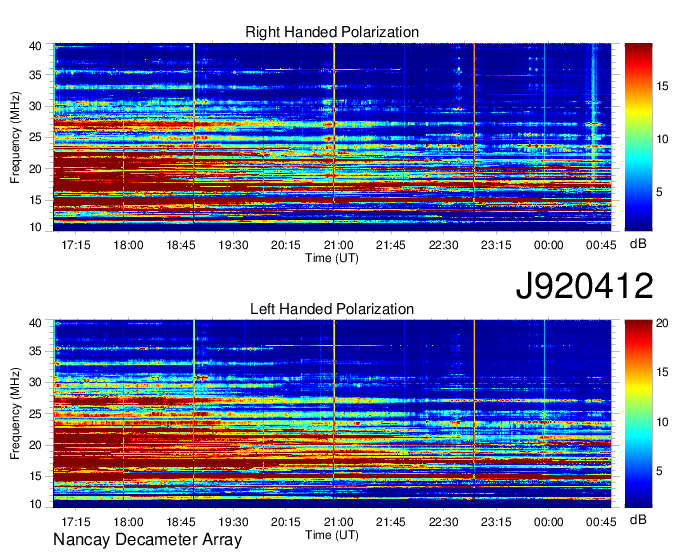Select the J920412 observation label
Image resolution: width=680 pixels, height=552 pixels.
tap(584, 286)
